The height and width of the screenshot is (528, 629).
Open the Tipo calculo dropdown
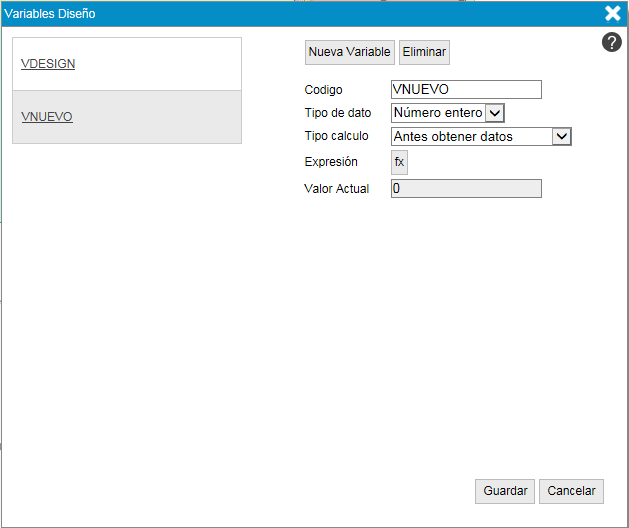click(x=481, y=136)
